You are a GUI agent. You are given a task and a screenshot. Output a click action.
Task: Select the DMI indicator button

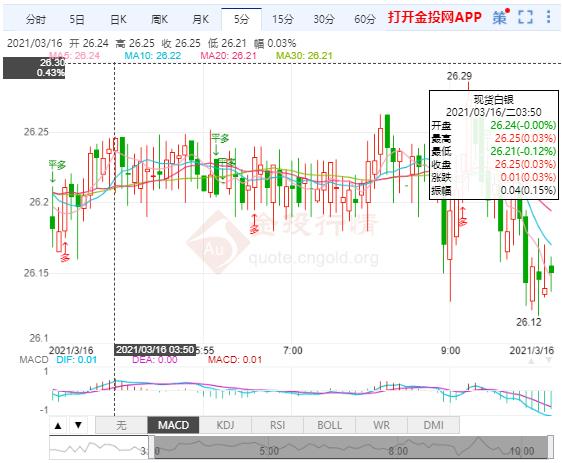point(433,425)
